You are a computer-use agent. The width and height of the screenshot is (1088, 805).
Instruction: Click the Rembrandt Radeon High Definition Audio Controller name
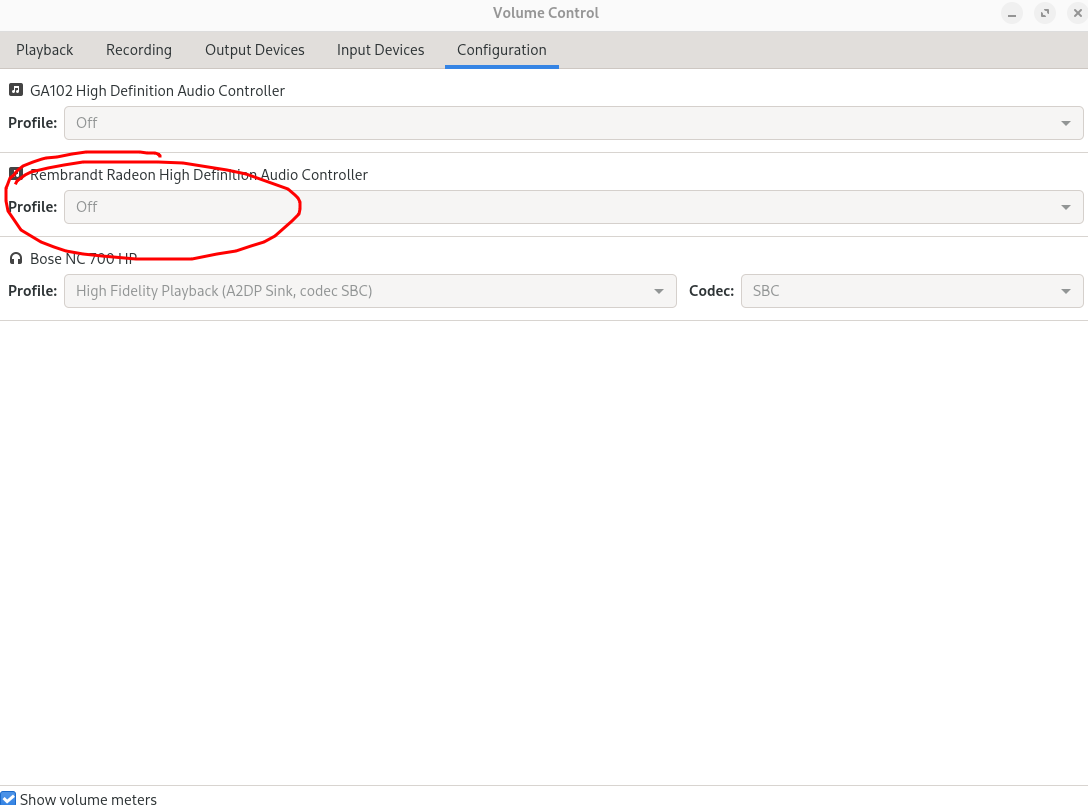[200, 175]
